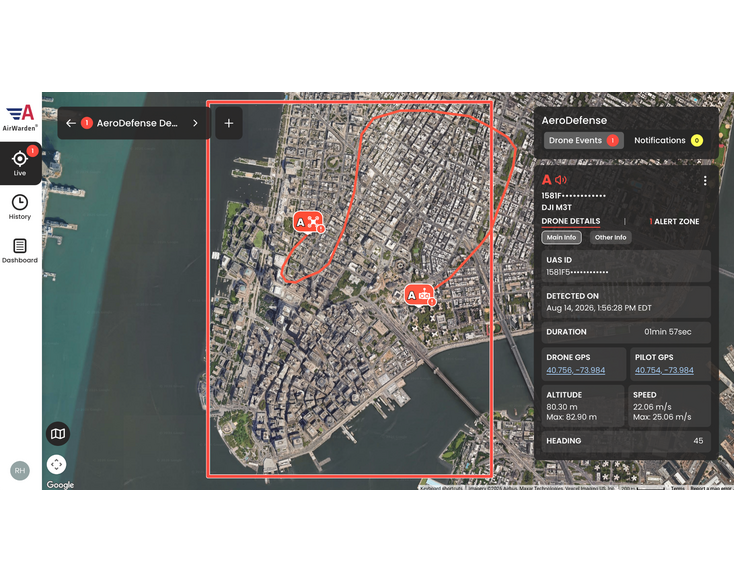Open the three-dot drone options menu
This screenshot has width=734, height=582.
pos(705,181)
